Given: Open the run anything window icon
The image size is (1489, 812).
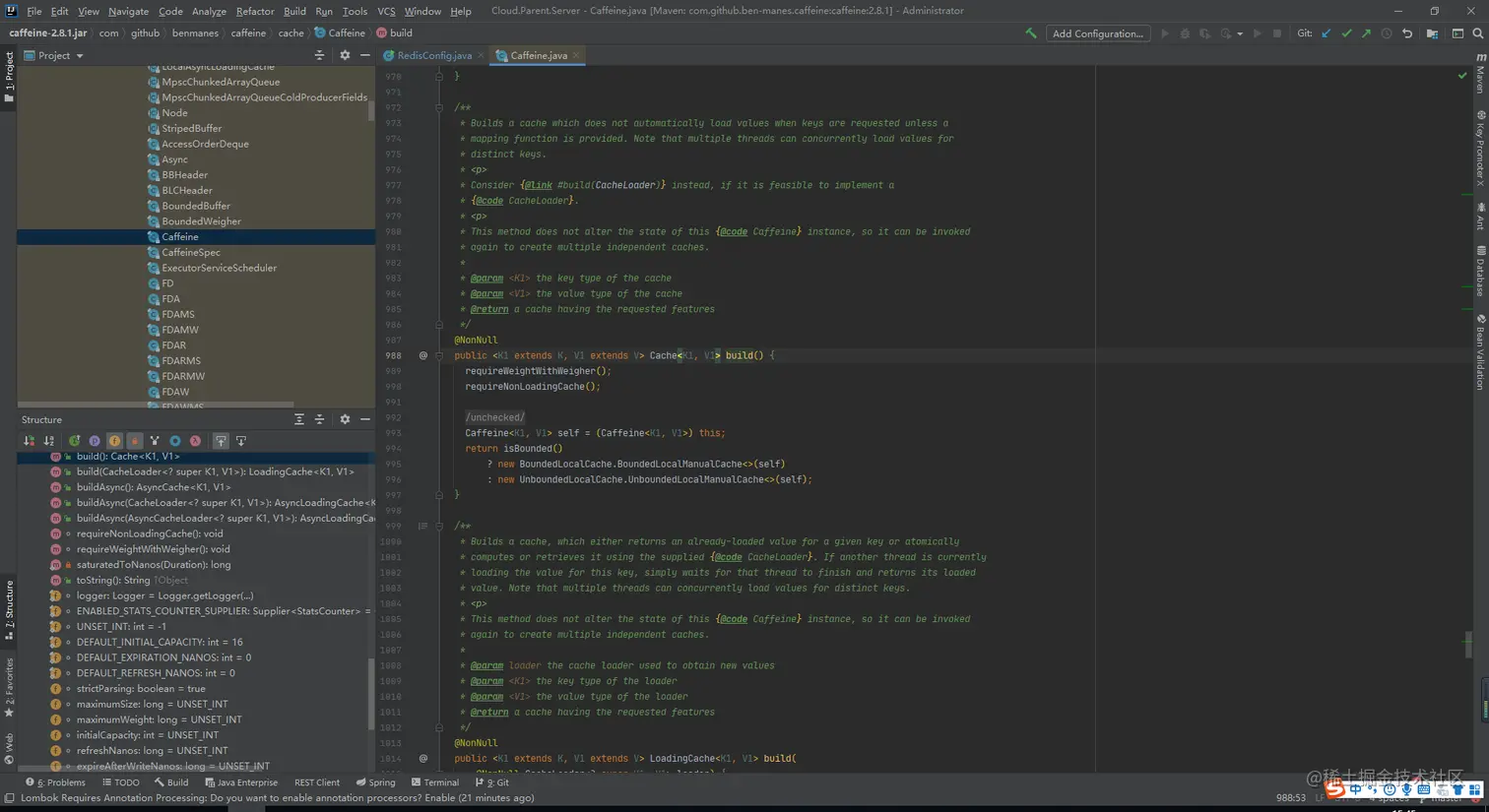Looking at the screenshot, I should click(1457, 33).
